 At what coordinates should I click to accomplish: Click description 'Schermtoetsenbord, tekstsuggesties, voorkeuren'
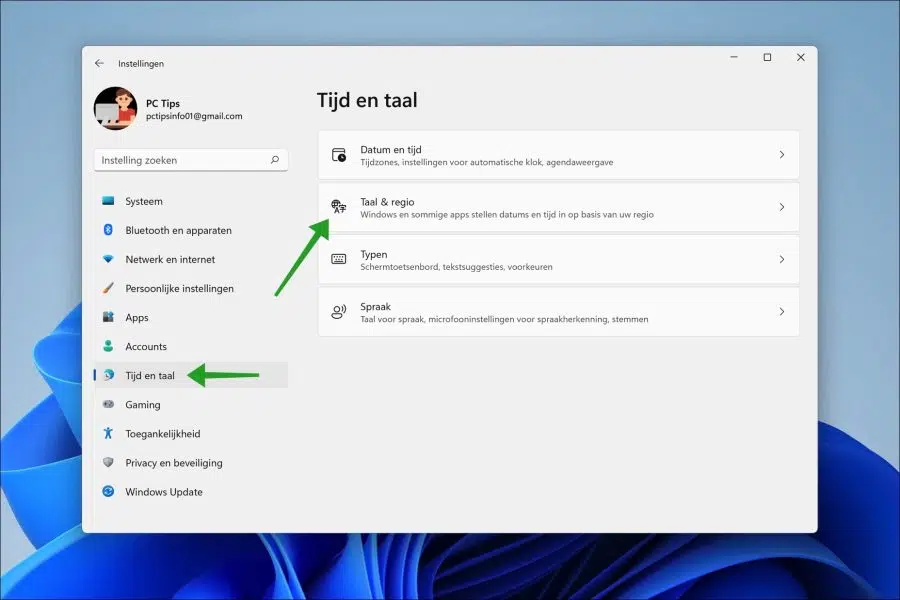(x=456, y=267)
